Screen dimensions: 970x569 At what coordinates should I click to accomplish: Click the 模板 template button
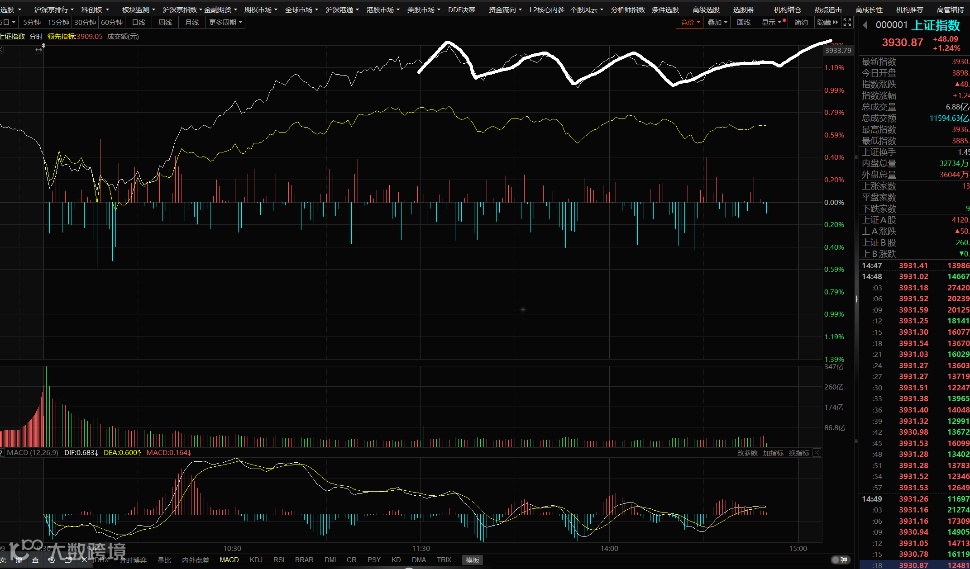(473, 560)
